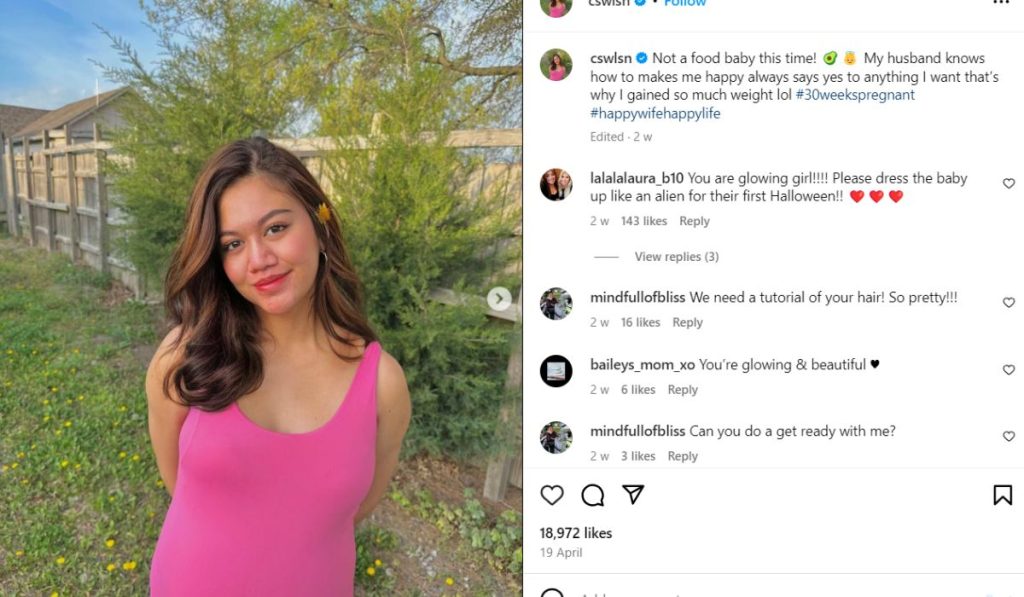Expand View replies (3) under the first comment
The image size is (1024, 597).
click(676, 256)
